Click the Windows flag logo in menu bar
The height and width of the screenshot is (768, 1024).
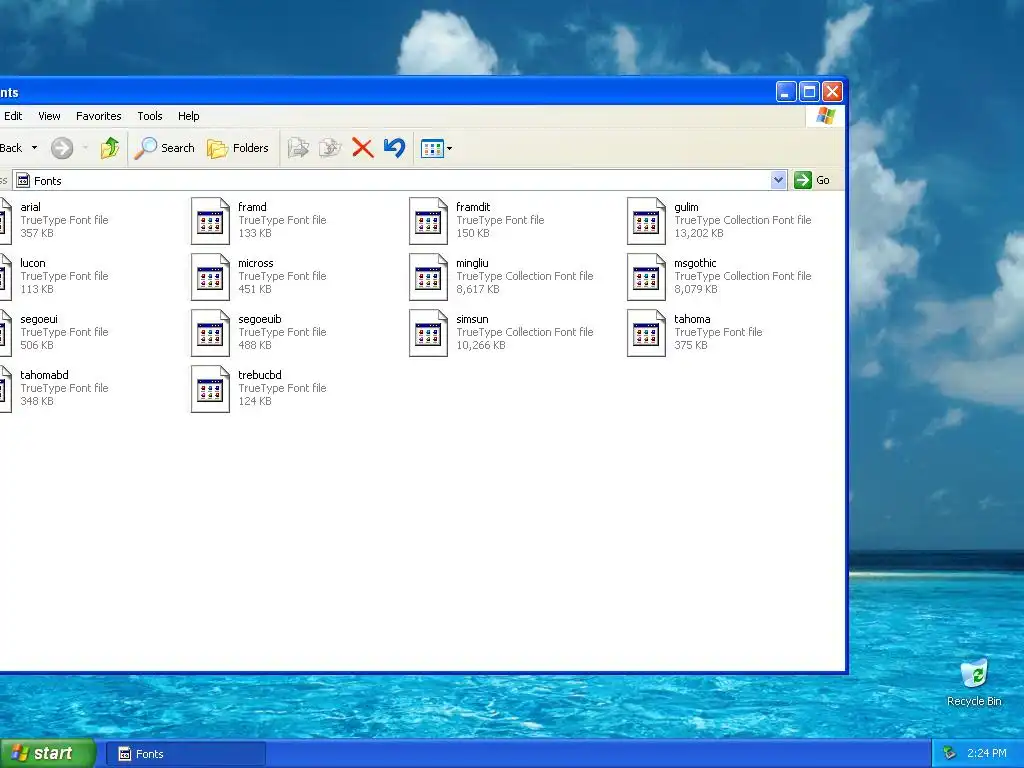click(x=825, y=116)
